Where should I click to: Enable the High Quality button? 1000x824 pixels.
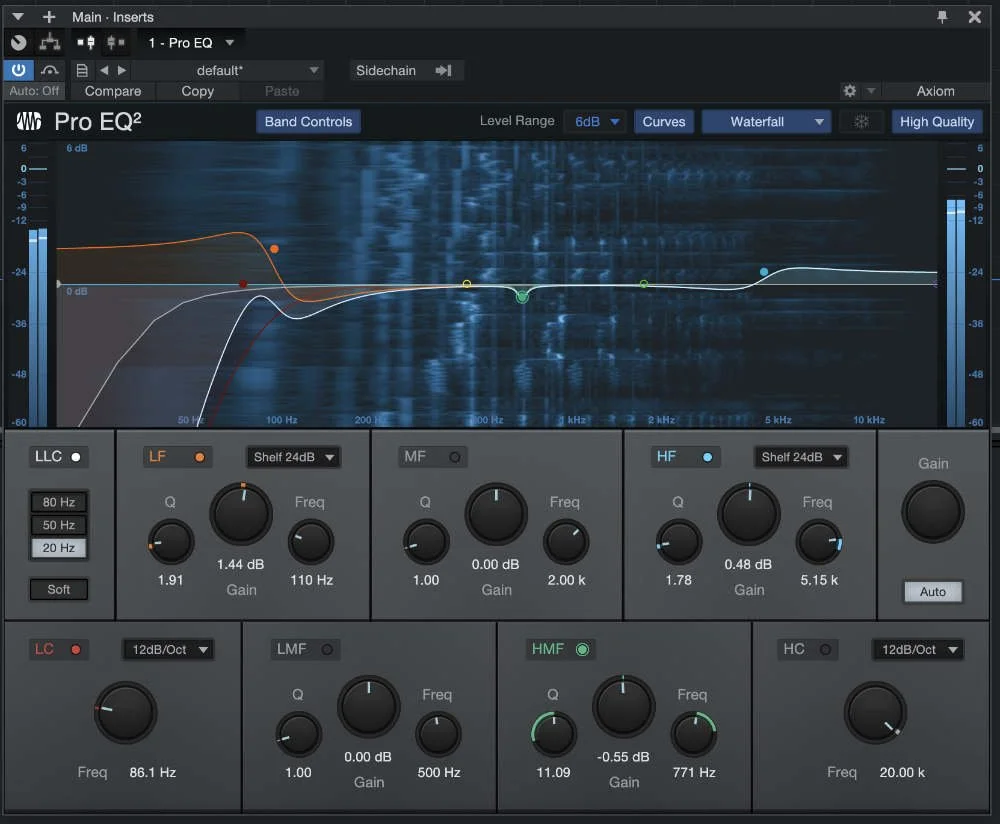[936, 121]
